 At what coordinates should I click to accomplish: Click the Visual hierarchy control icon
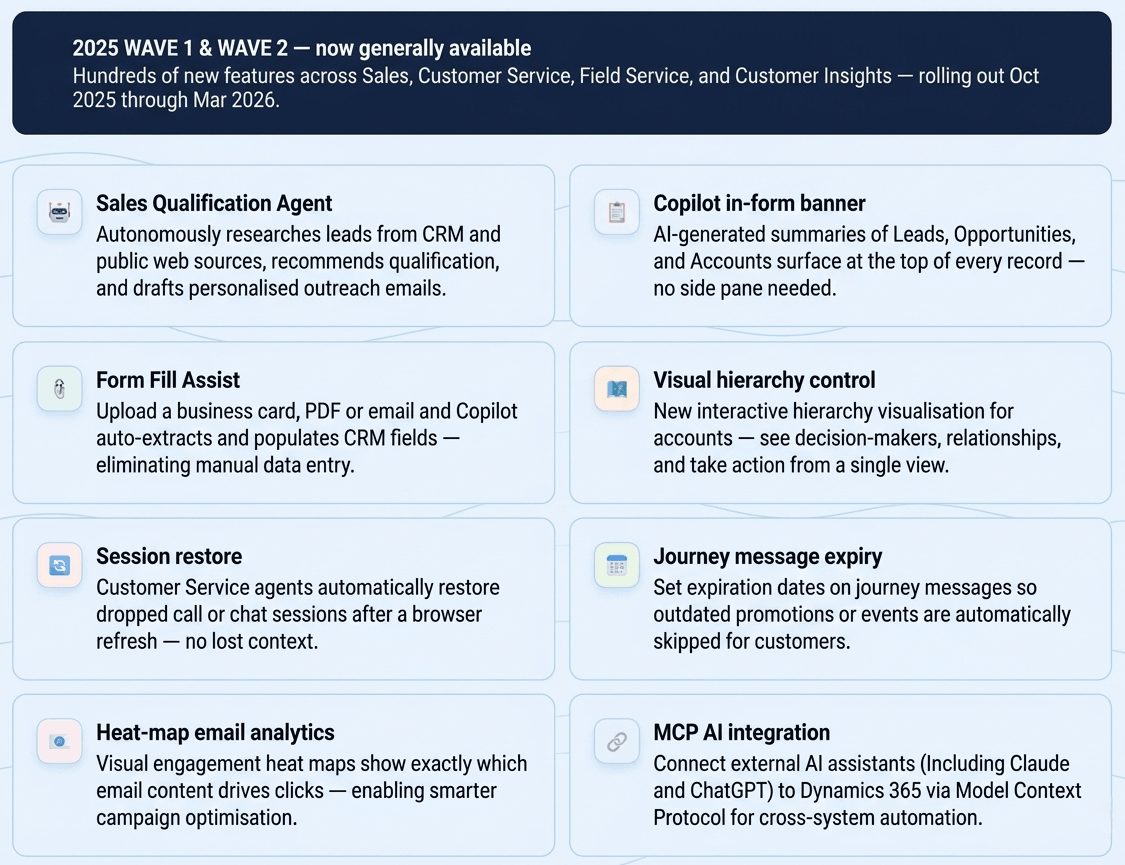click(616, 389)
